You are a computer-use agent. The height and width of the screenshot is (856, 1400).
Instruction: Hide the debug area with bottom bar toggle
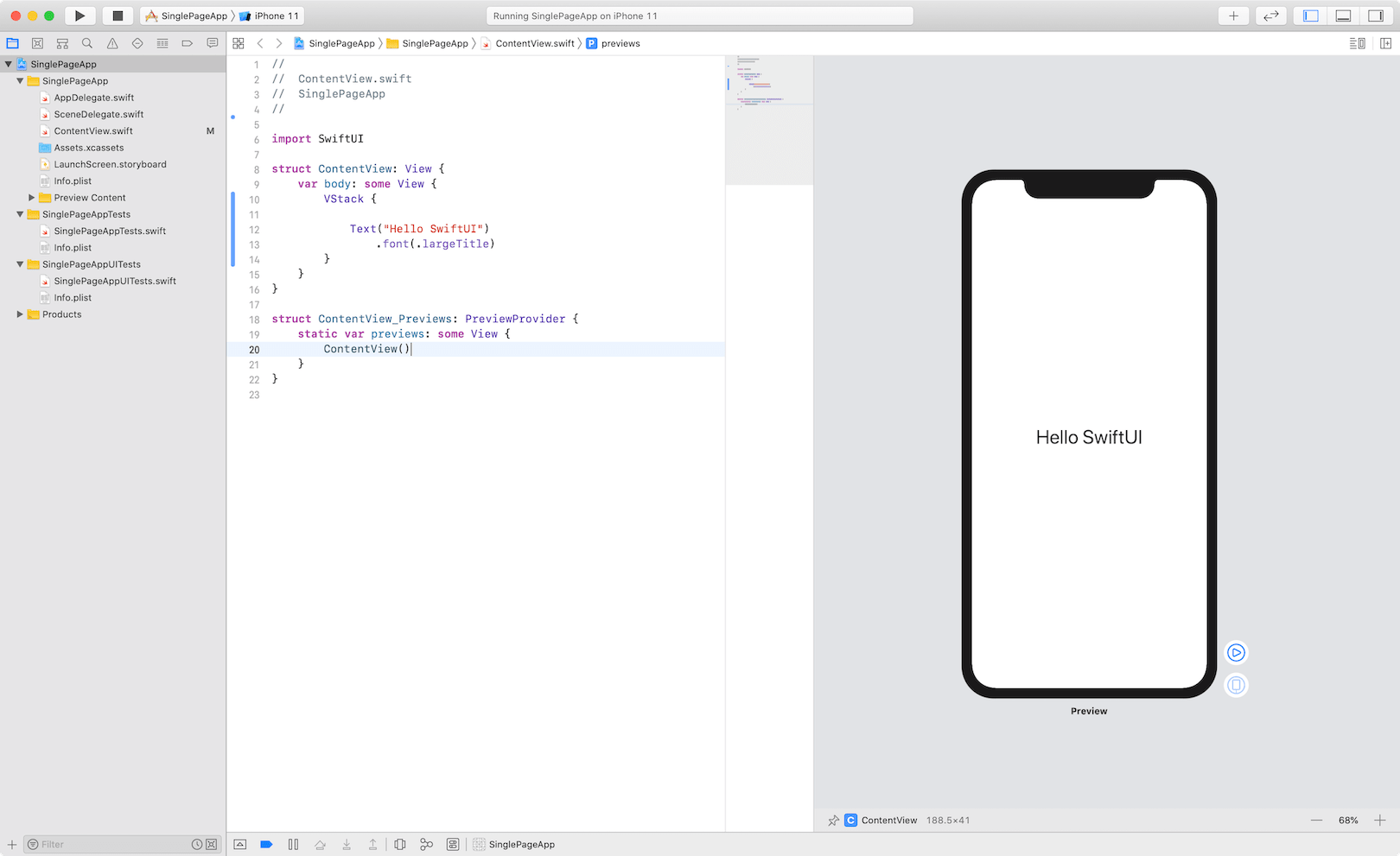click(240, 845)
